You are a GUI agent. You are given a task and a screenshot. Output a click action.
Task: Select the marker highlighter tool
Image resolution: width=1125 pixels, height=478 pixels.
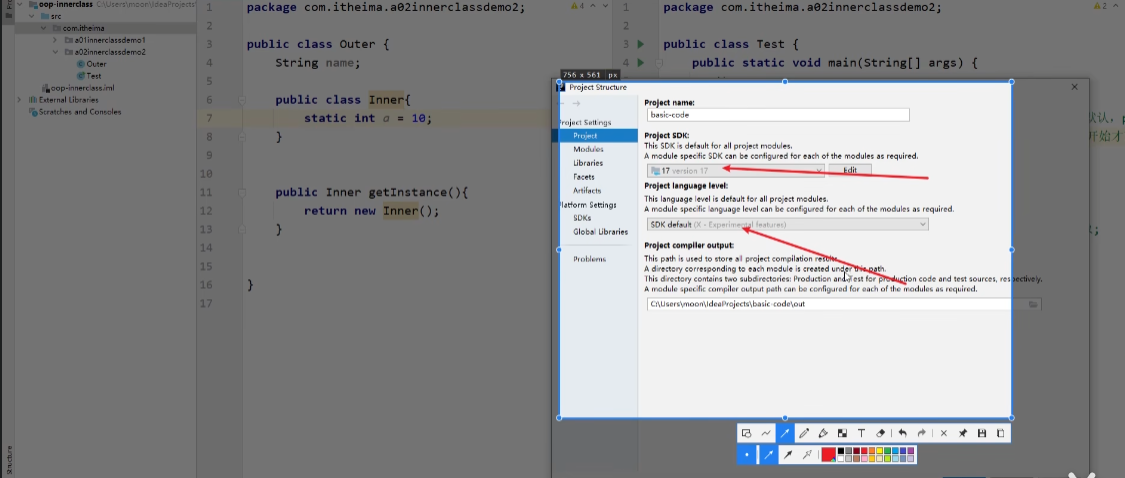824,433
